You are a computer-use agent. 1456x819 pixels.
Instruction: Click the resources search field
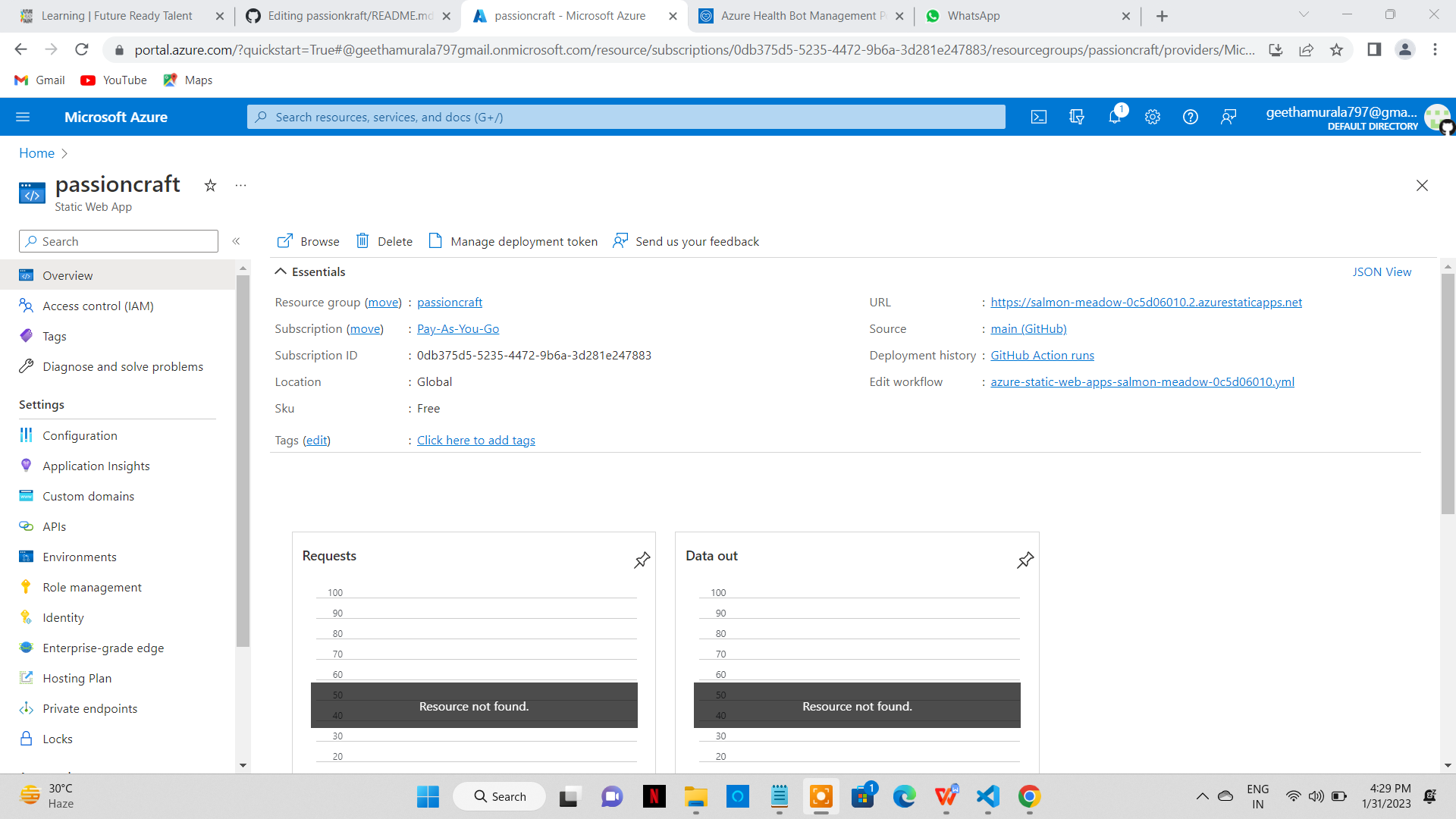pos(626,117)
